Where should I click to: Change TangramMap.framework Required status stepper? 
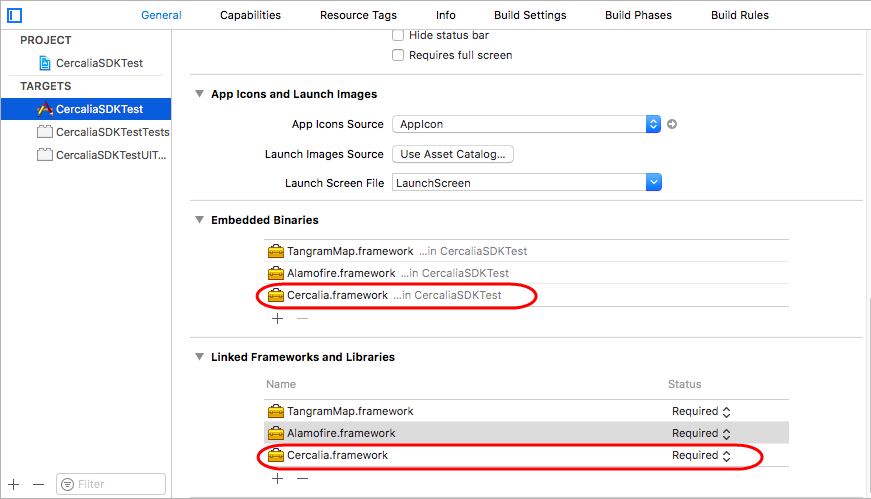pyautogui.click(x=726, y=412)
